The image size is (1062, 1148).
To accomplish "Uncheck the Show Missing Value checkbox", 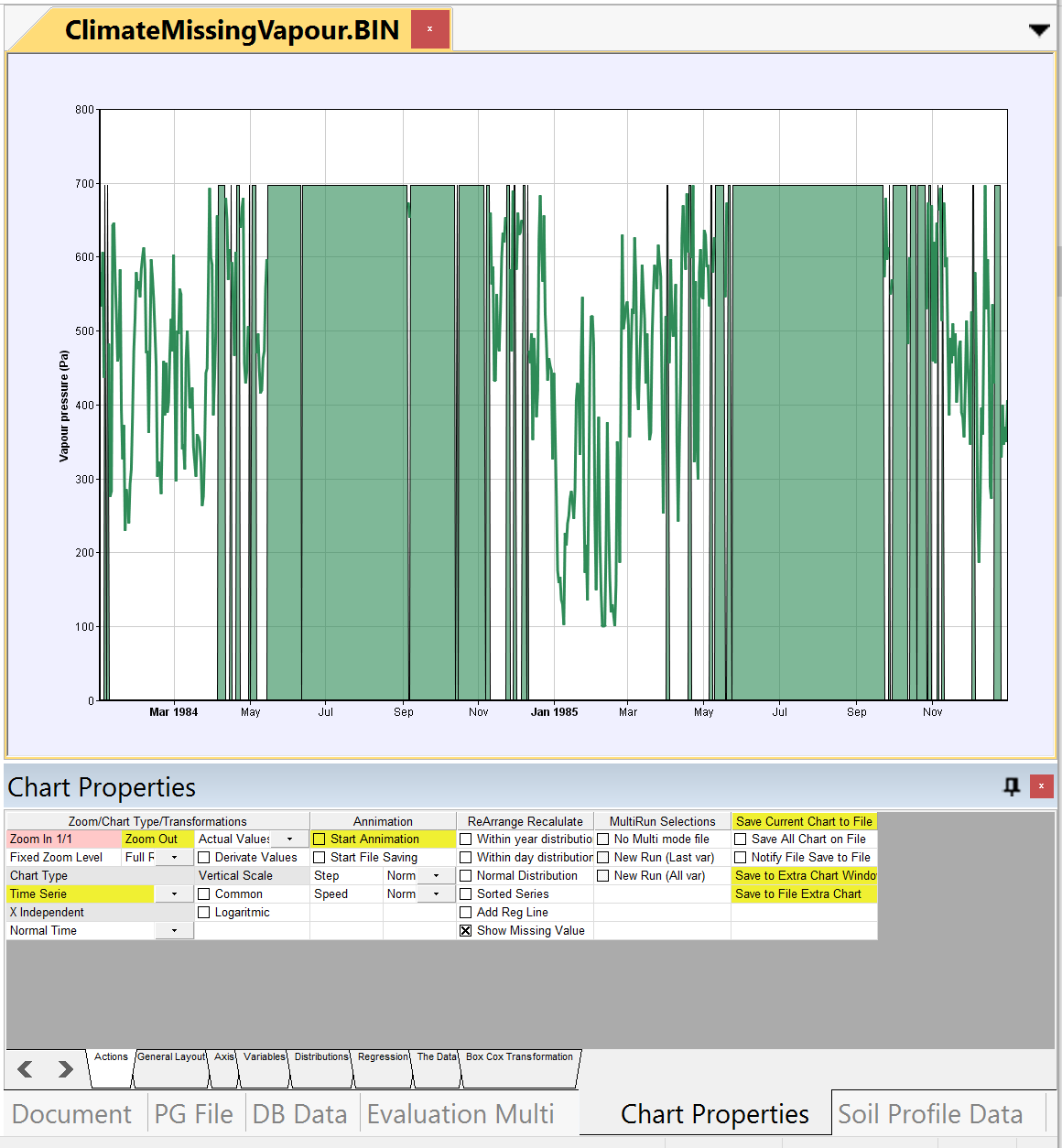I will (x=466, y=931).
